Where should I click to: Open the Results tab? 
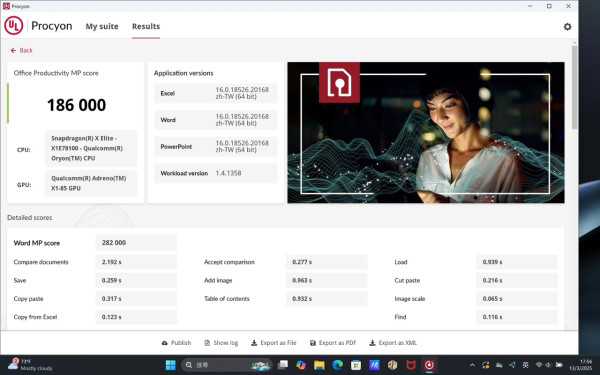146,26
